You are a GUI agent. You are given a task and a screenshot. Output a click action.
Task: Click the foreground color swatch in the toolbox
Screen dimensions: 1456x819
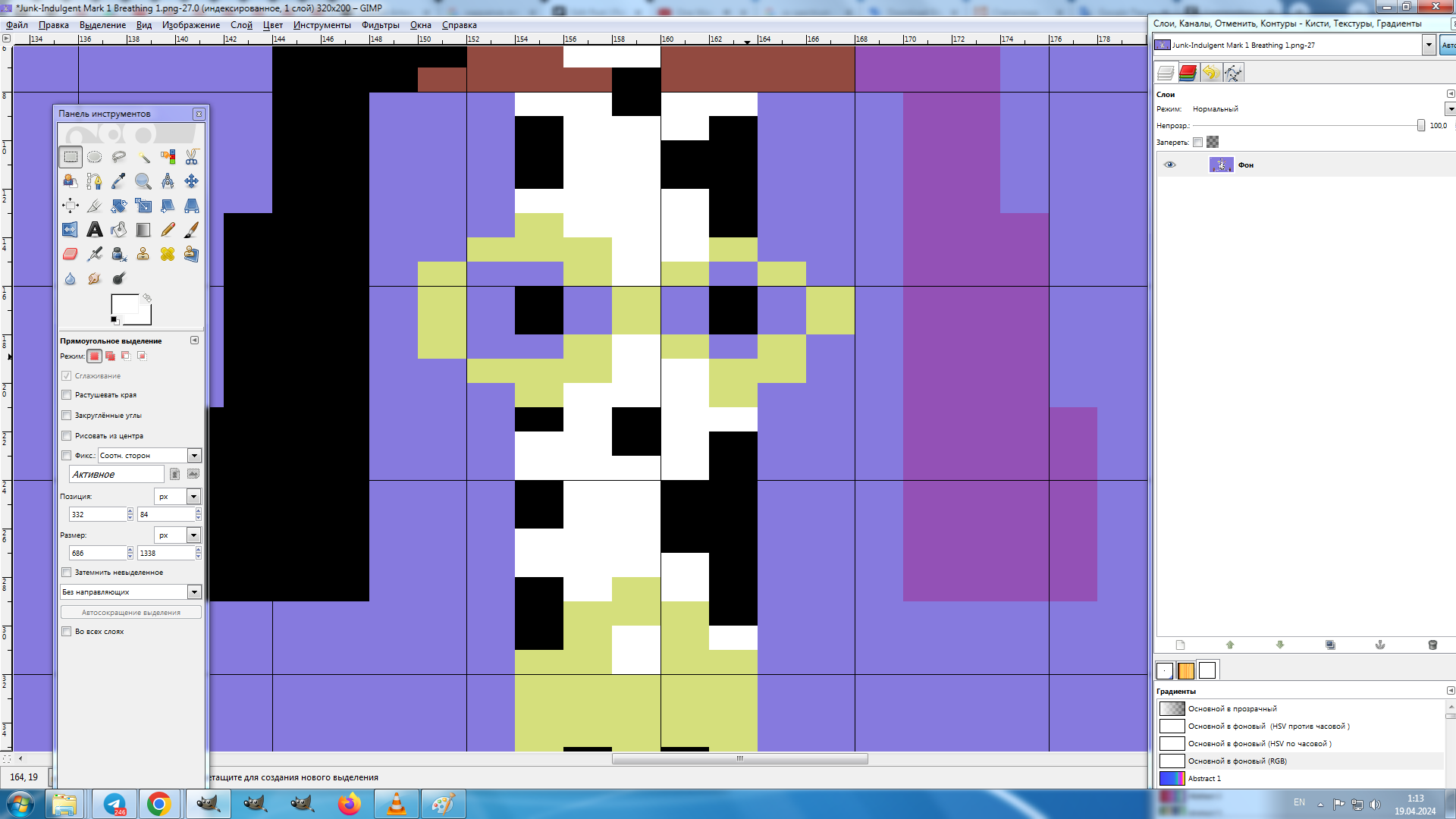tap(125, 305)
